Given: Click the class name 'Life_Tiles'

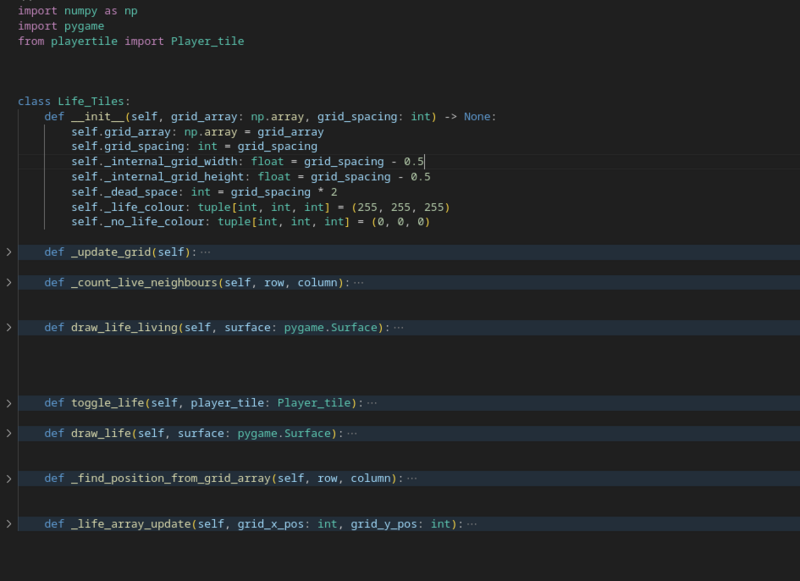Looking at the screenshot, I should (x=91, y=102).
